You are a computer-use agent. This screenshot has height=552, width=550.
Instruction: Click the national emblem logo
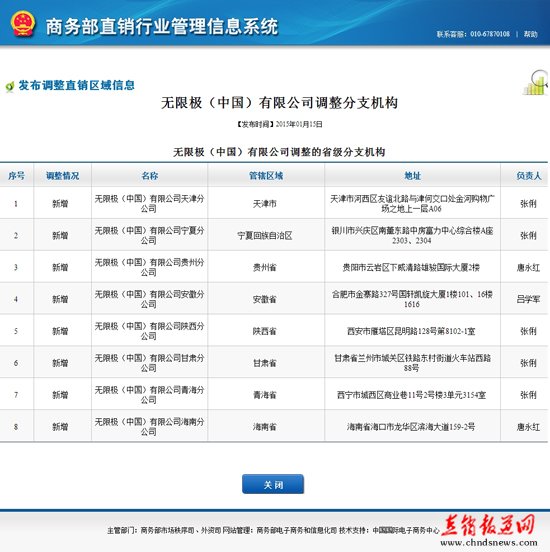(x=23, y=24)
